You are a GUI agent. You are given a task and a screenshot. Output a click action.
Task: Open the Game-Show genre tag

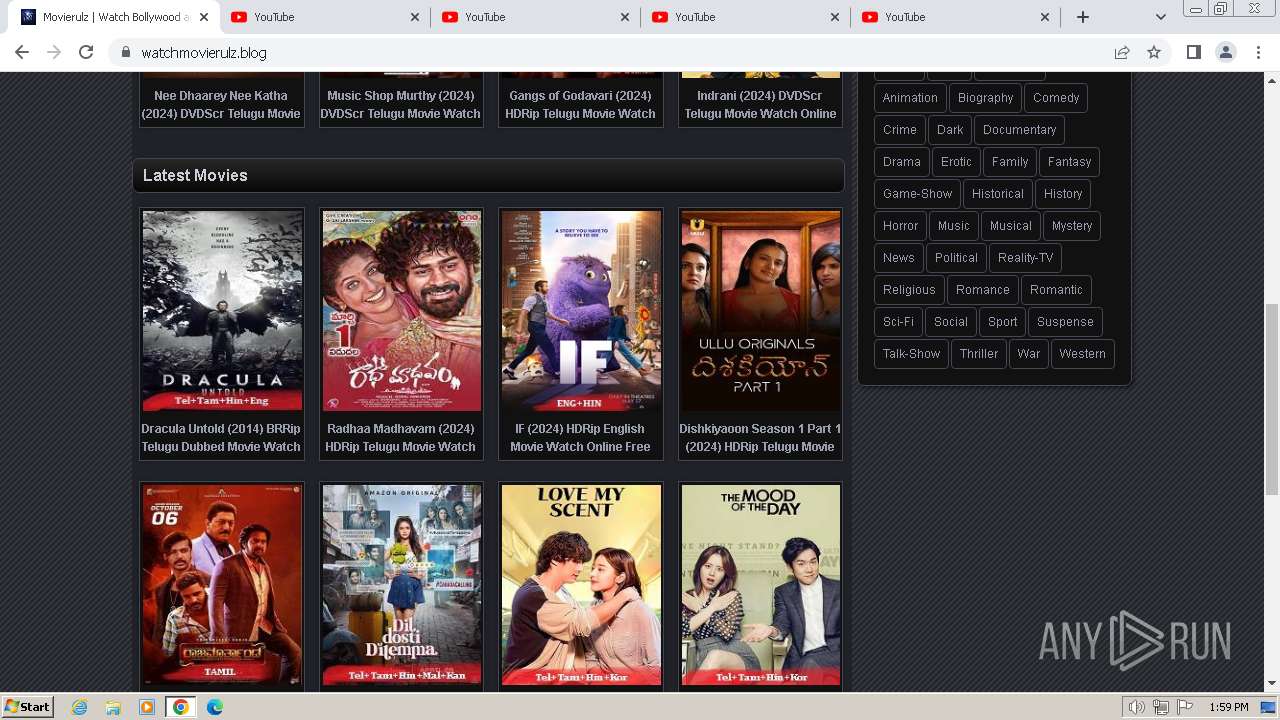pos(917,194)
